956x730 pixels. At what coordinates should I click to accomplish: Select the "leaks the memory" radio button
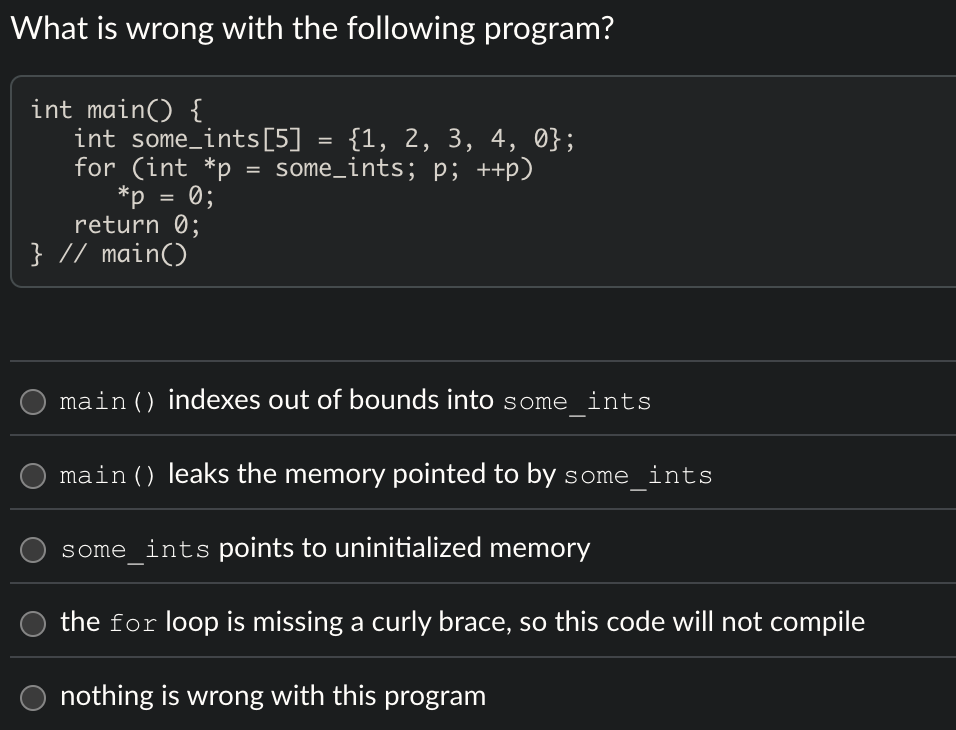pos(32,475)
